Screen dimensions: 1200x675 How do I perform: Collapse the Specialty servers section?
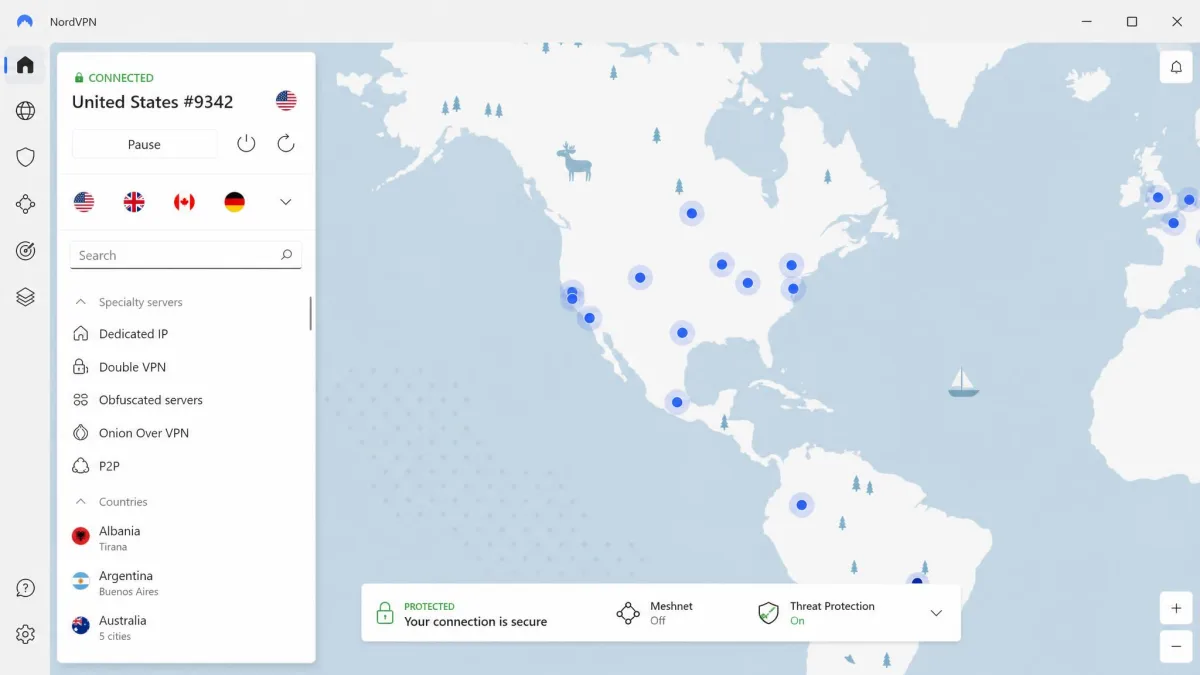[x=81, y=302]
